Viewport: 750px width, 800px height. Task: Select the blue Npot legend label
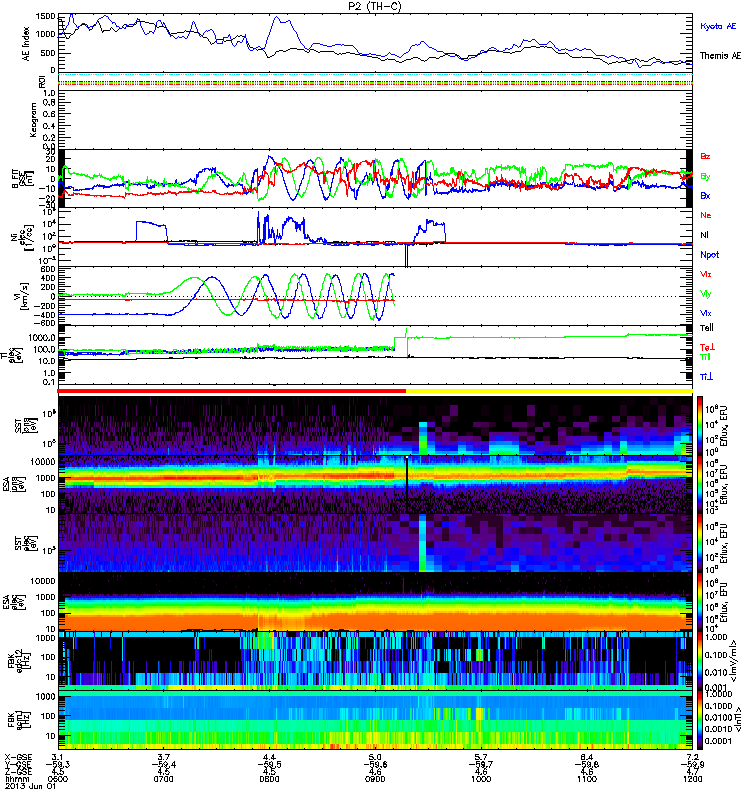click(x=709, y=255)
